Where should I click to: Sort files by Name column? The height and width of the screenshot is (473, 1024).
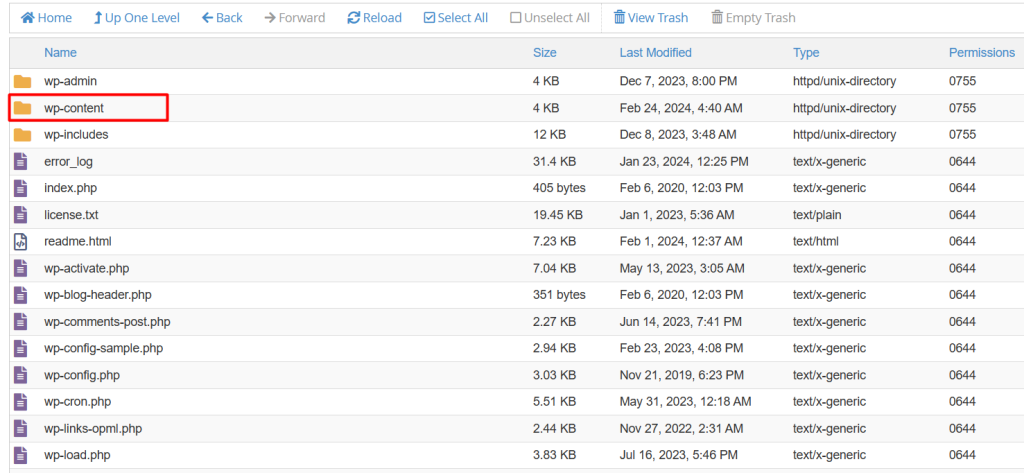[x=60, y=53]
